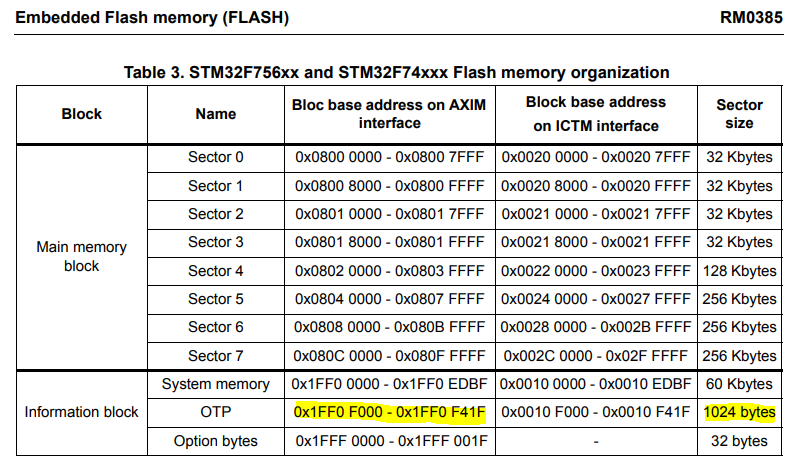803x472 pixels.
Task: Select the Sector 0 name cell
Action: pos(216,157)
